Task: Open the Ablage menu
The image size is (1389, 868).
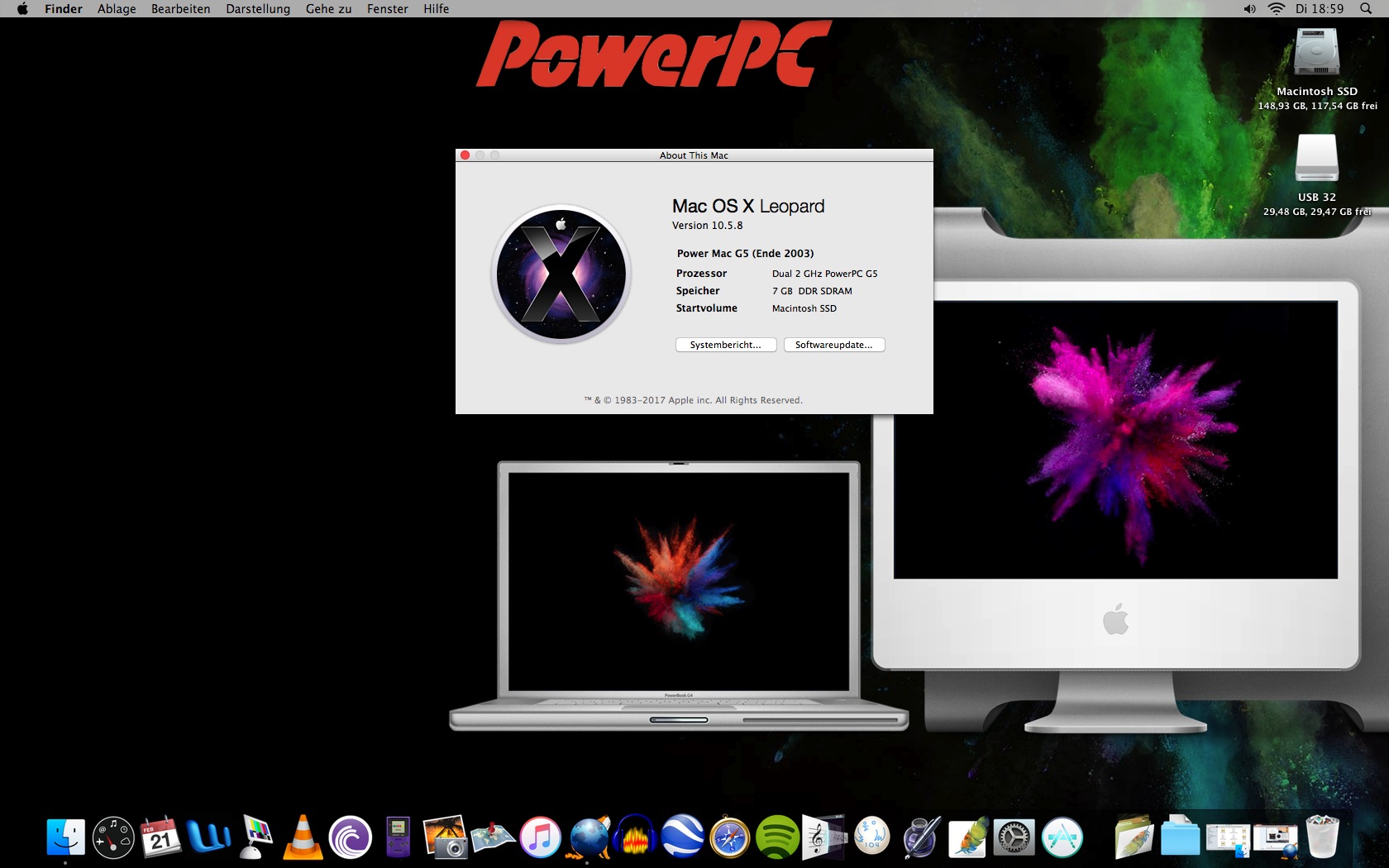Action: click(117, 9)
